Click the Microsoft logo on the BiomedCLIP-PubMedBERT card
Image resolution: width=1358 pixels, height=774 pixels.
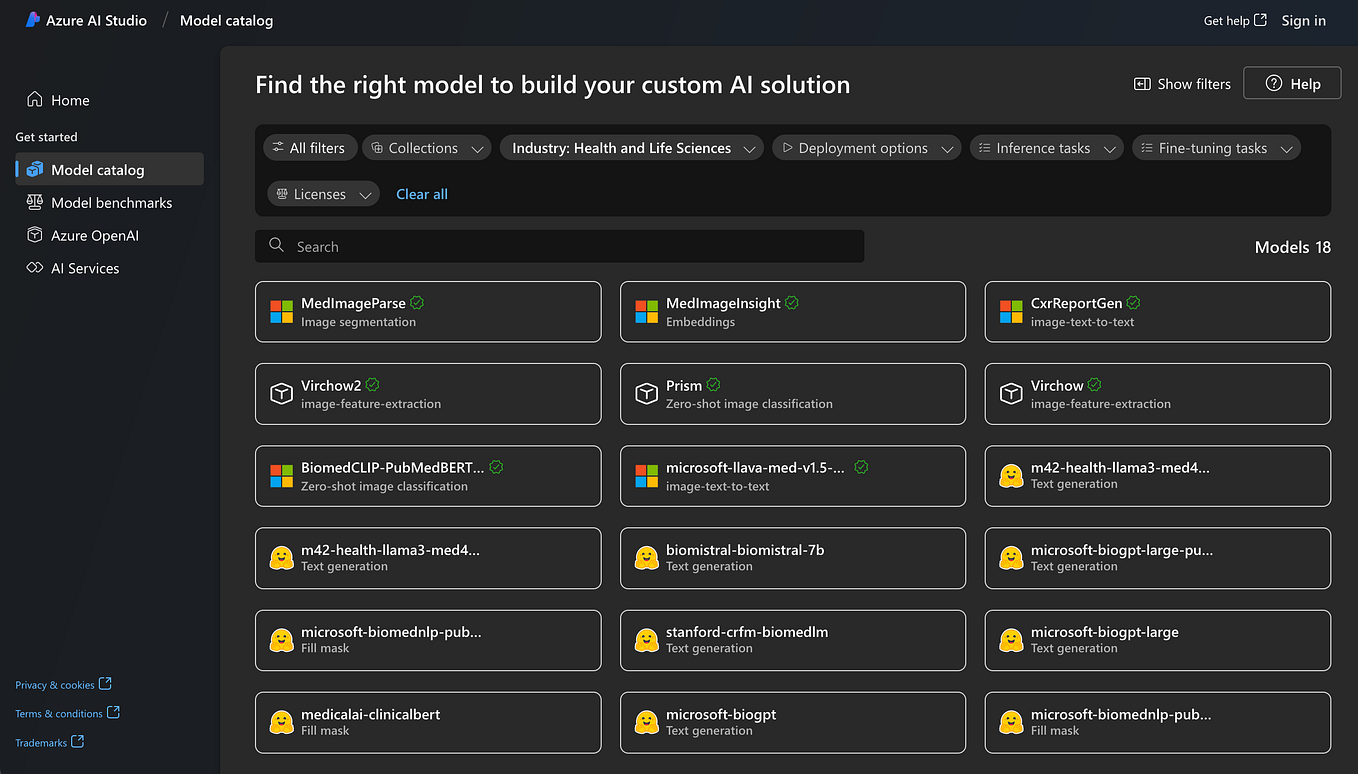[281, 476]
